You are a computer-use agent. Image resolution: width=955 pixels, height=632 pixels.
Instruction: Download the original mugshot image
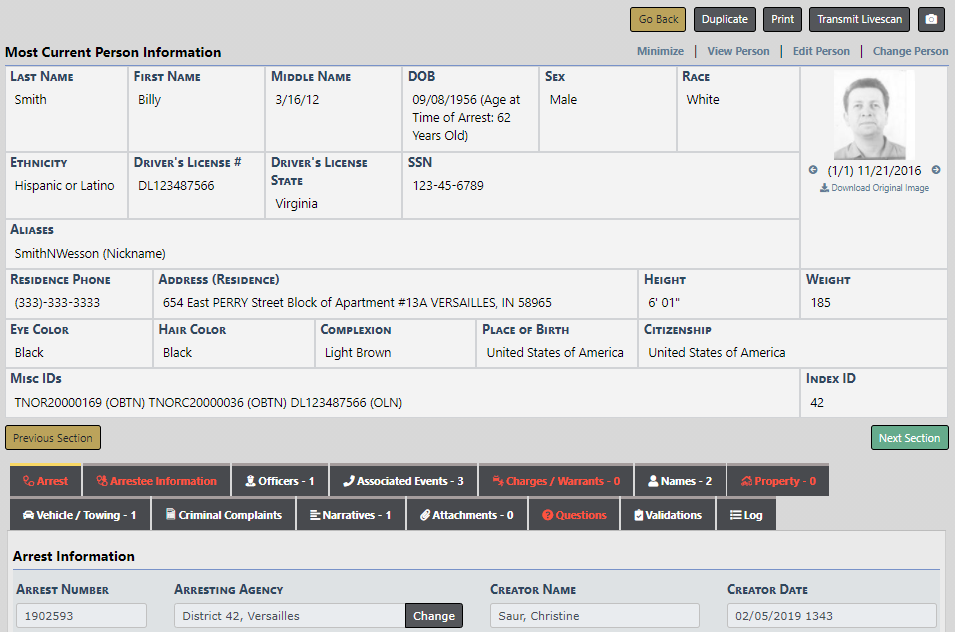click(874, 188)
